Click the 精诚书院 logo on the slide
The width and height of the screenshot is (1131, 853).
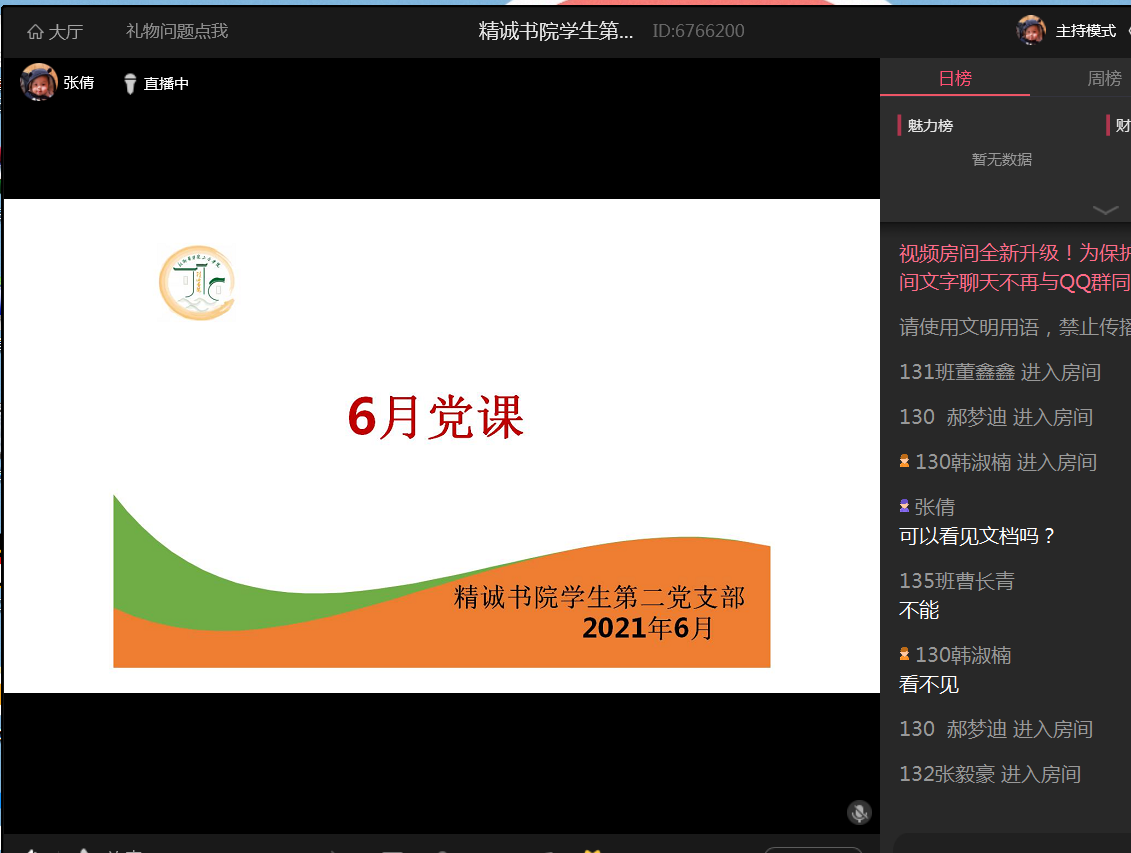pyautogui.click(x=197, y=283)
